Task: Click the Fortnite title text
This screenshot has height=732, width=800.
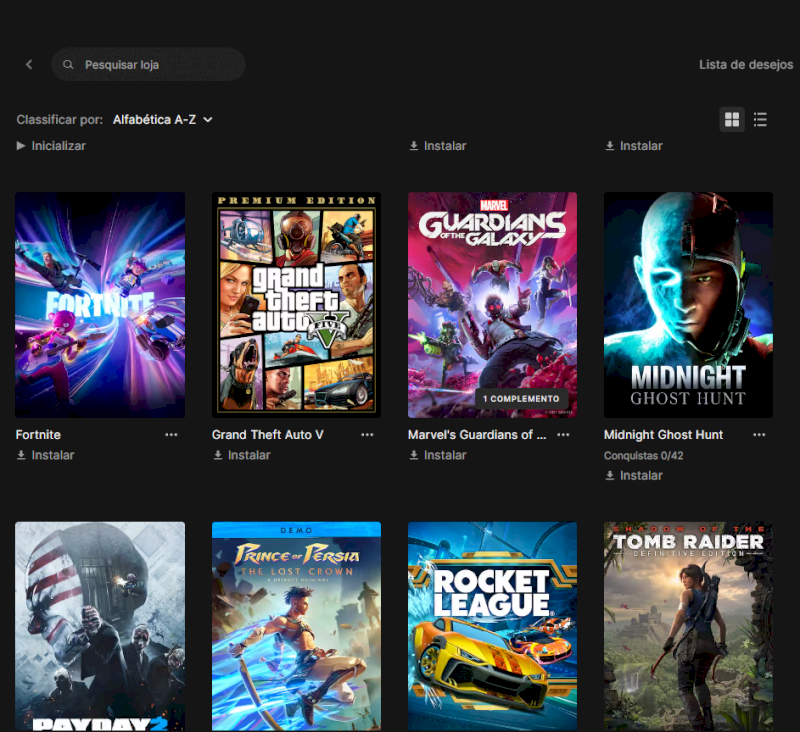Action: tap(38, 435)
